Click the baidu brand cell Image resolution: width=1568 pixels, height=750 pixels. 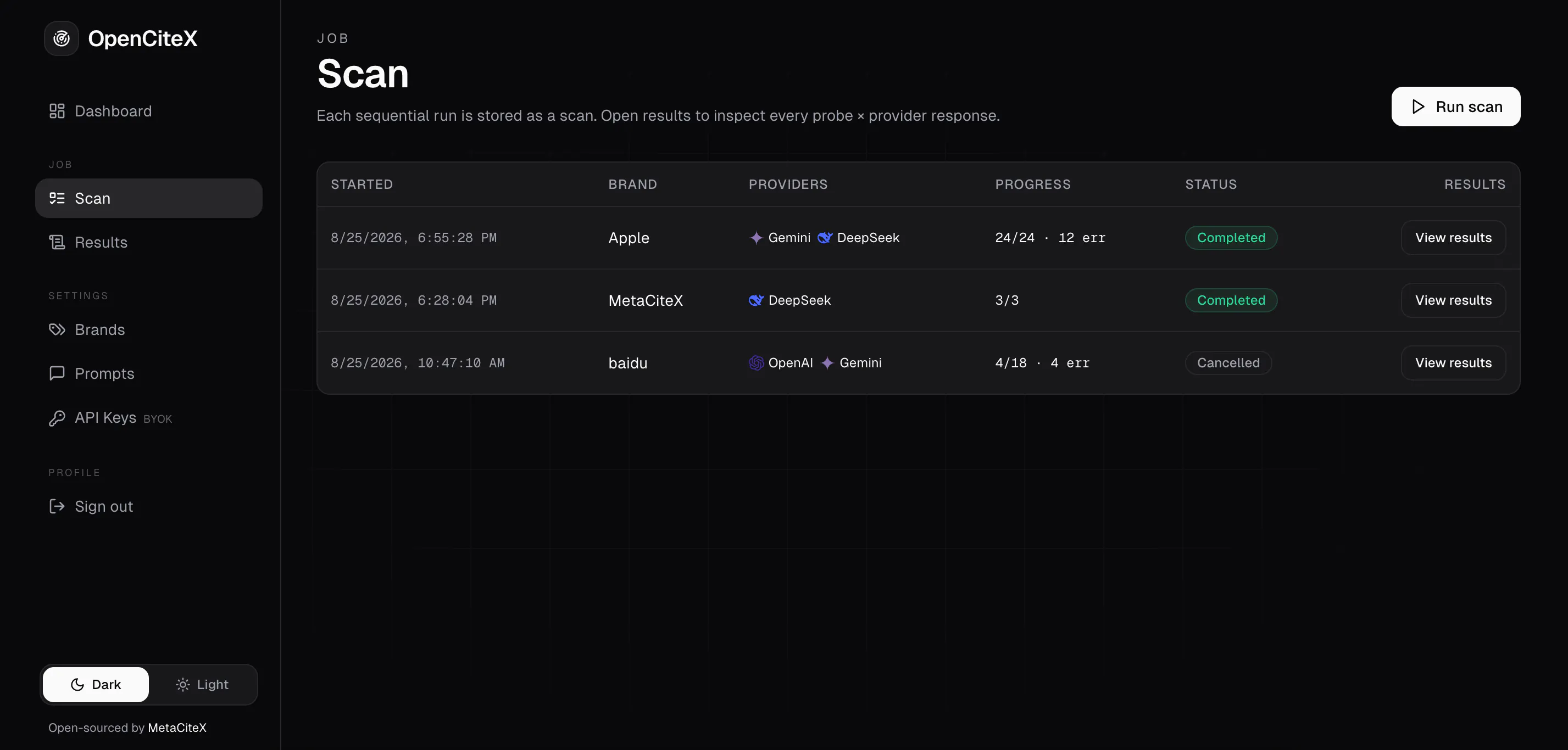(x=627, y=363)
